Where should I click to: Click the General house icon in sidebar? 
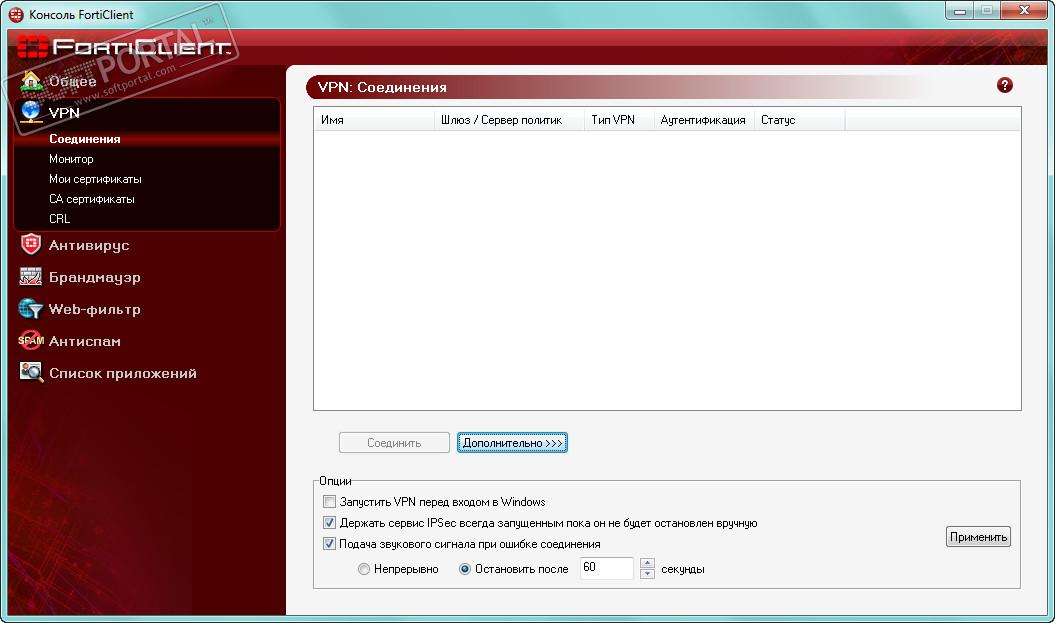tap(31, 81)
